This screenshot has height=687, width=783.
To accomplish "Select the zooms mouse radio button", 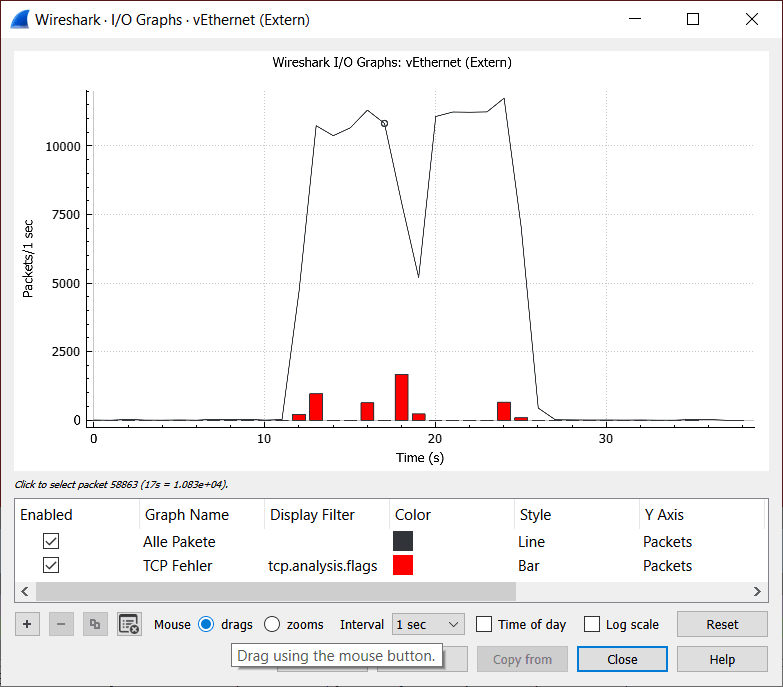I will coord(272,624).
